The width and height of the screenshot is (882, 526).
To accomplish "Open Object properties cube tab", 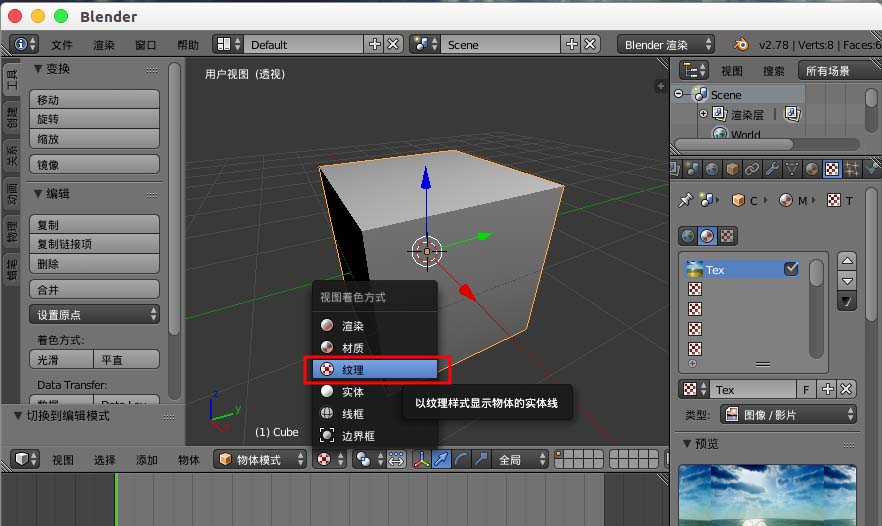I will point(732,169).
